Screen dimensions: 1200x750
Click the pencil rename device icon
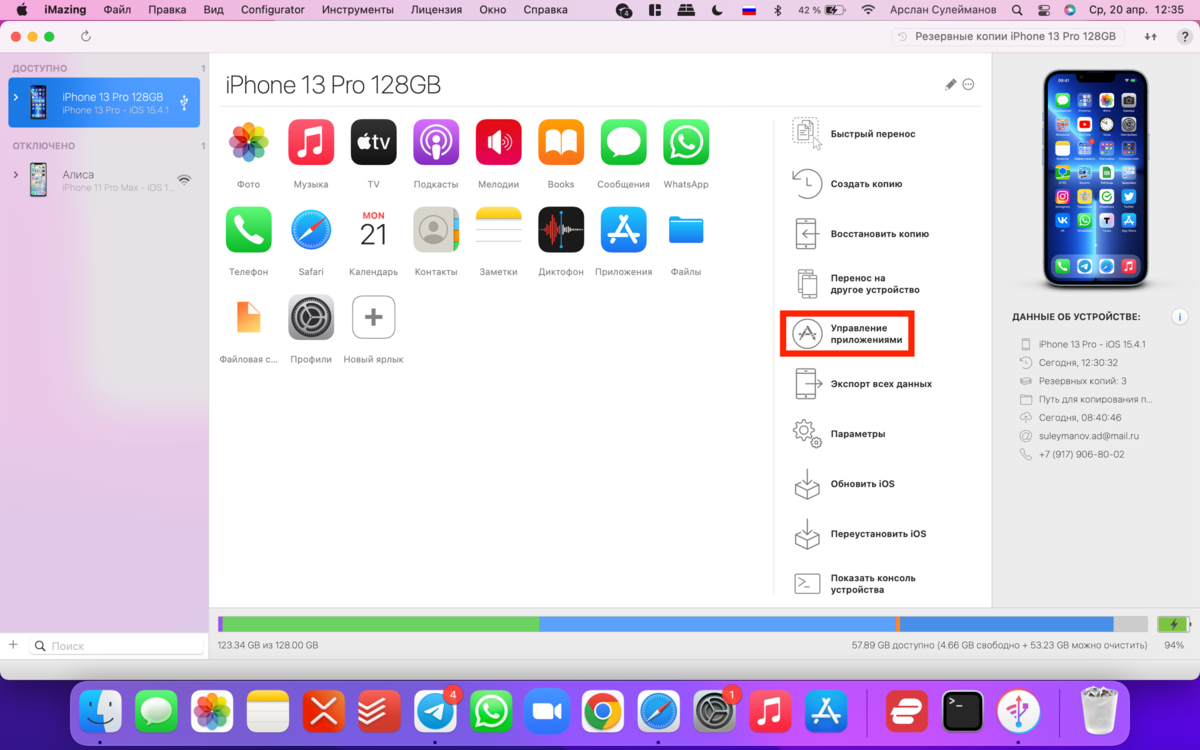coord(951,85)
